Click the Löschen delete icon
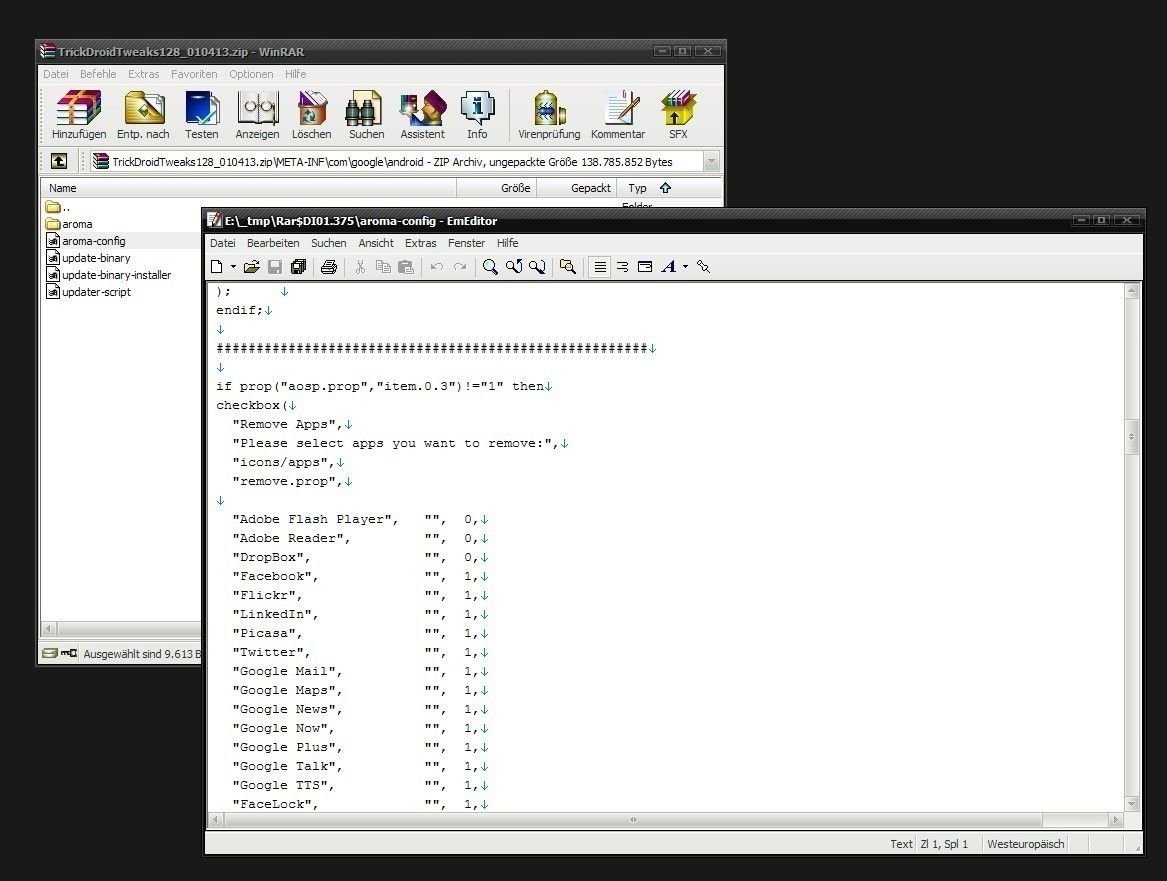Viewport: 1167px width, 881px height. [x=312, y=115]
